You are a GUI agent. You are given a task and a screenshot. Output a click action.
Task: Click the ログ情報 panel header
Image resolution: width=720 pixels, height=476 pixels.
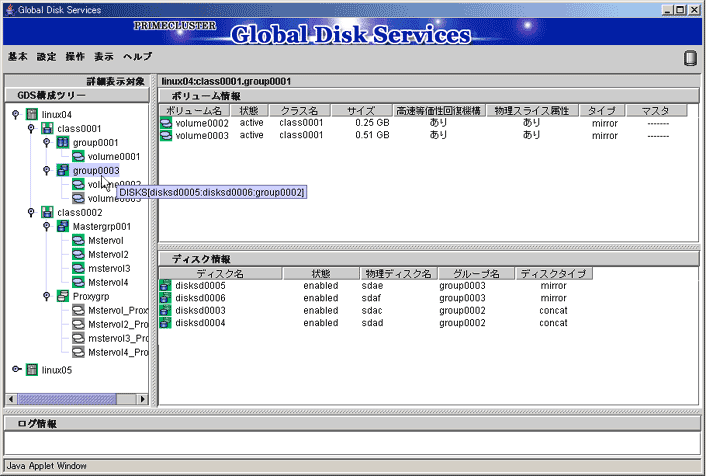click(352, 423)
